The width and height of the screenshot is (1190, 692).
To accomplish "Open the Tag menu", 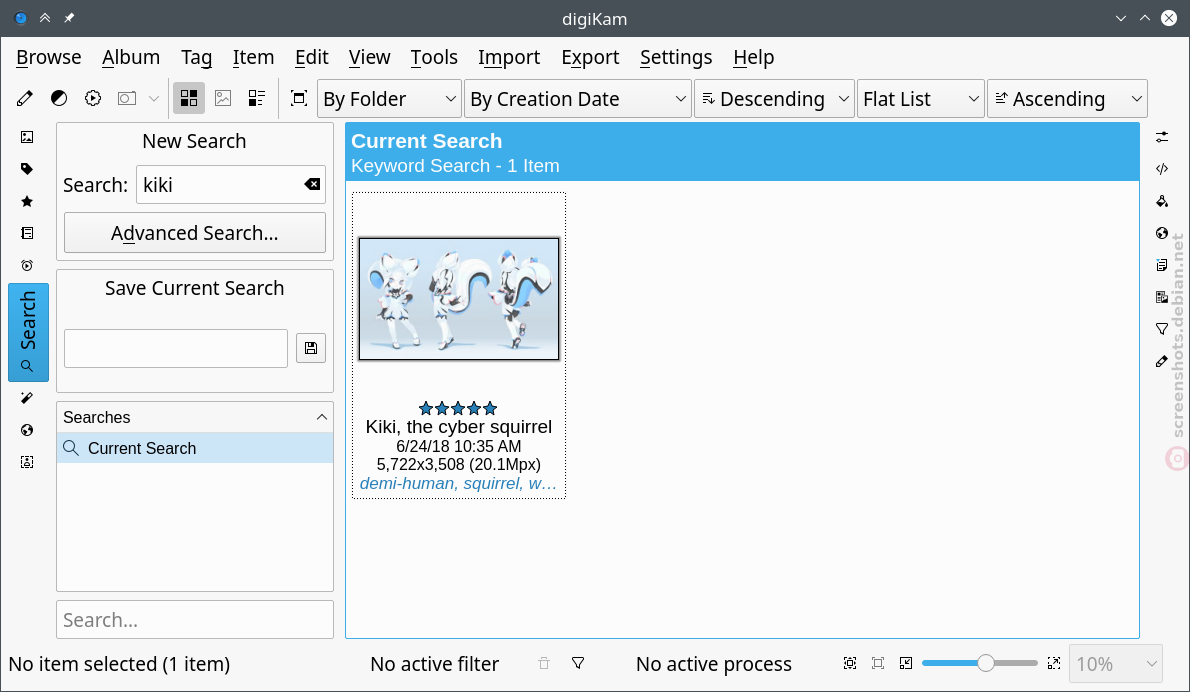I will 197,58.
